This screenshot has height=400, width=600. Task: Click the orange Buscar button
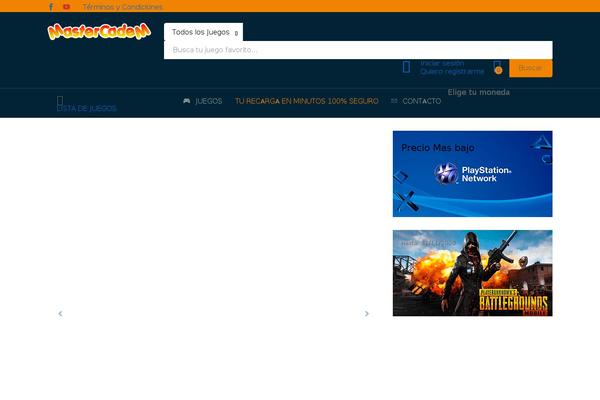click(x=530, y=68)
